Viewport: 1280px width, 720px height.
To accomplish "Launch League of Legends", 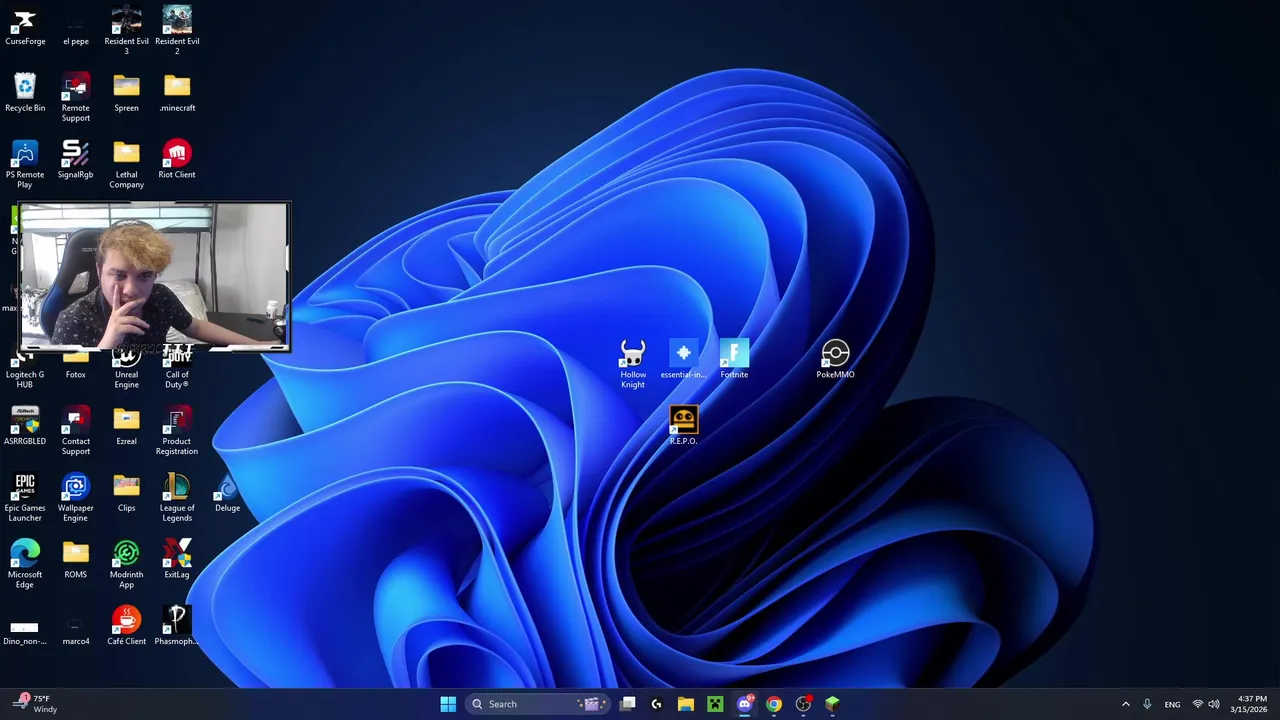I will pyautogui.click(x=177, y=498).
